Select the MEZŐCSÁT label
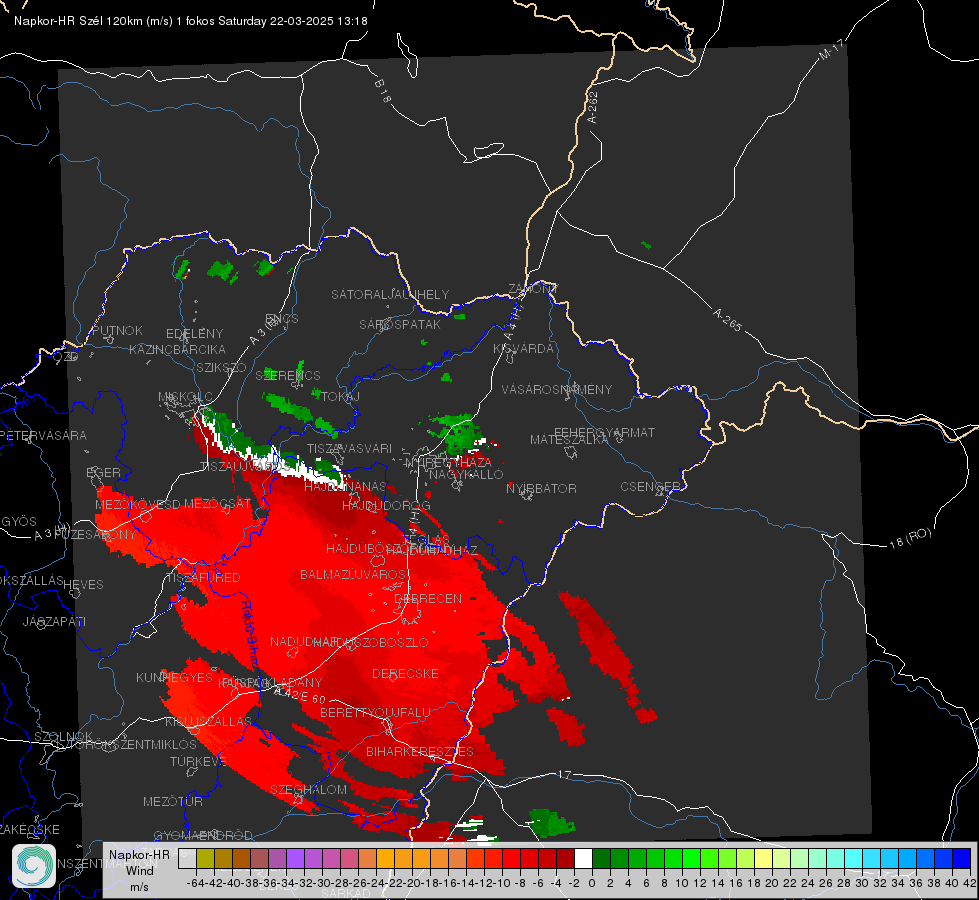 tap(218, 503)
